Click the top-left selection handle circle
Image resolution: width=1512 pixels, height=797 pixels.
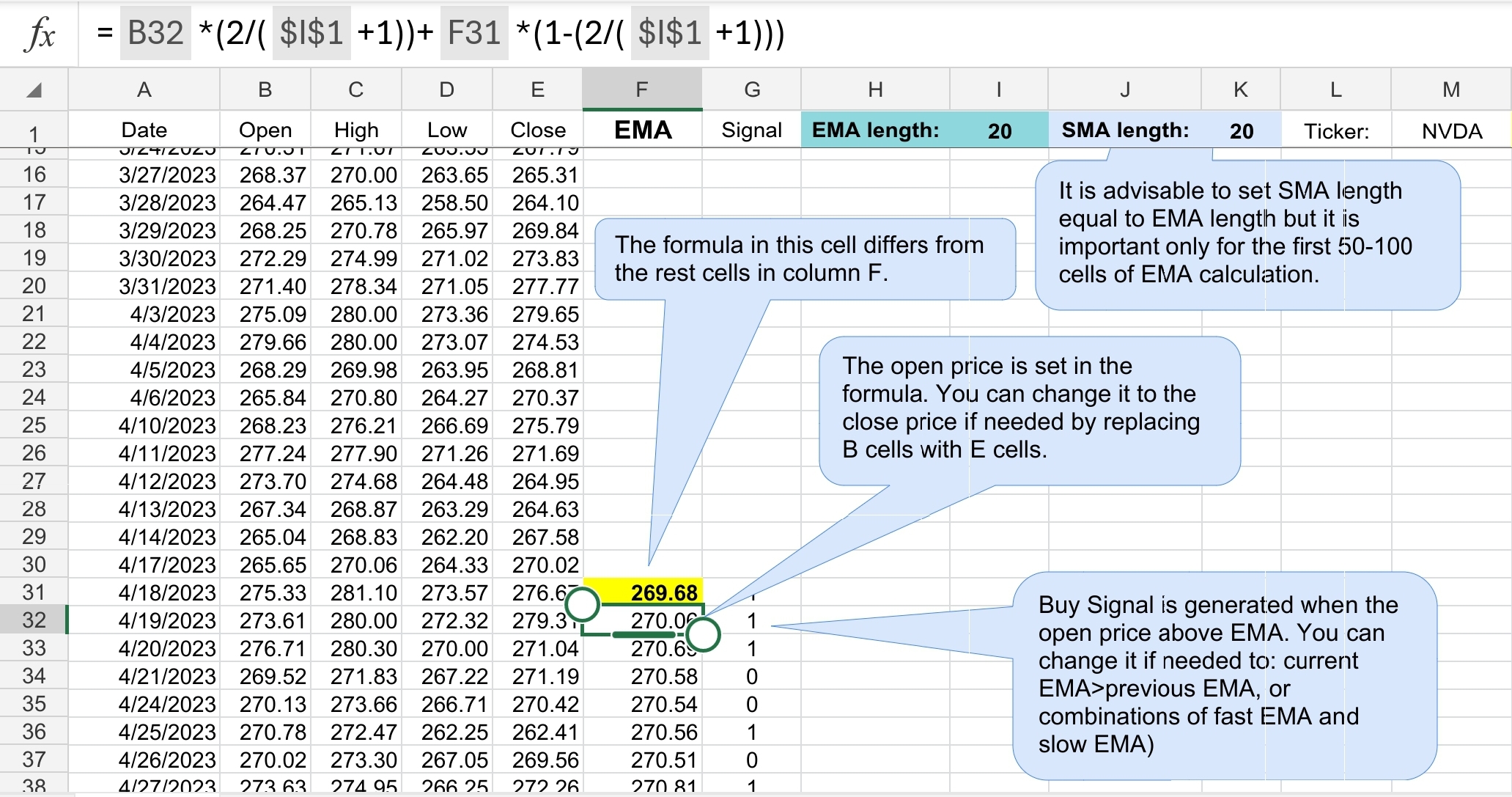coord(583,605)
